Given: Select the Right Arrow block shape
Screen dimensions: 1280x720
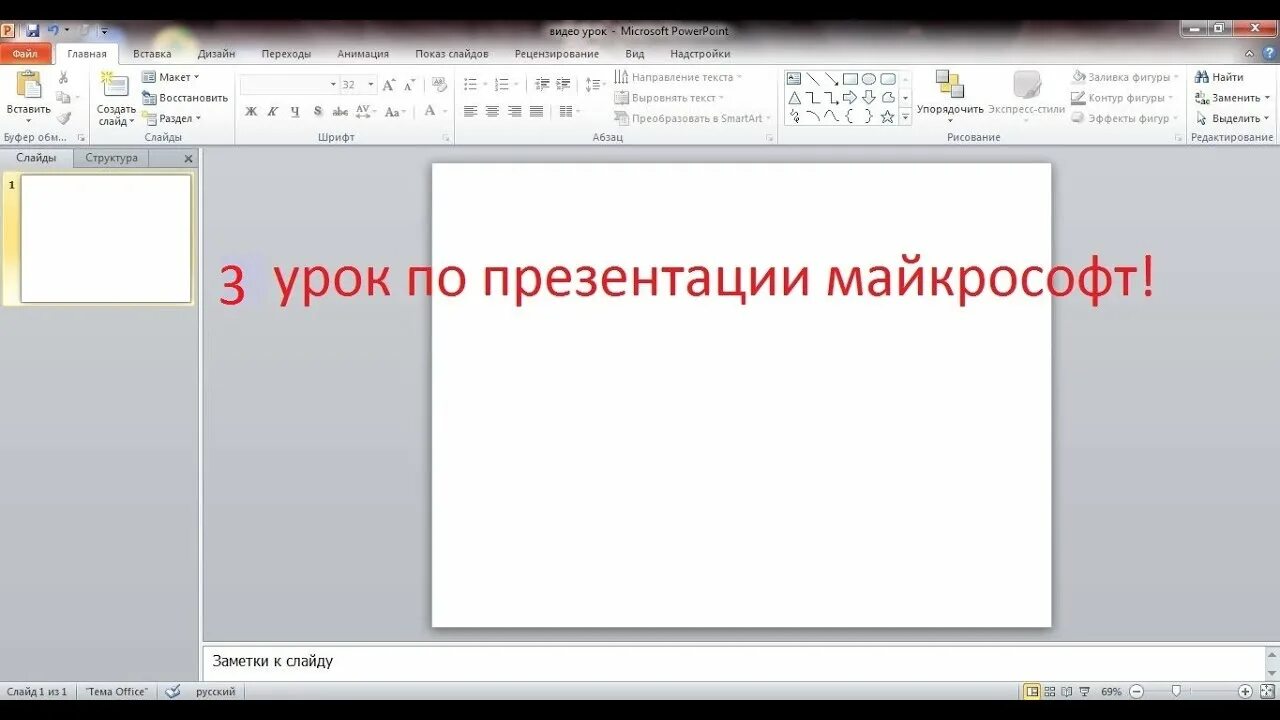Looking at the screenshot, I should [850, 98].
